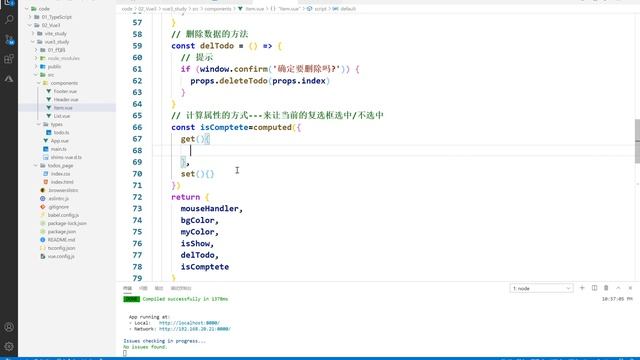Maximize the terminal panel with up chevron
The image size is (640, 360).
point(618,288)
